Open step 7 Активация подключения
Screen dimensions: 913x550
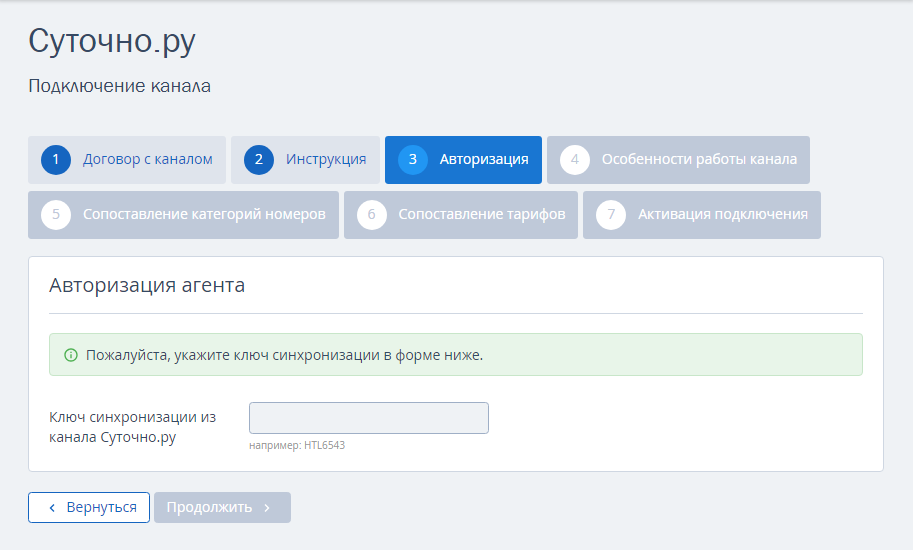[702, 215]
